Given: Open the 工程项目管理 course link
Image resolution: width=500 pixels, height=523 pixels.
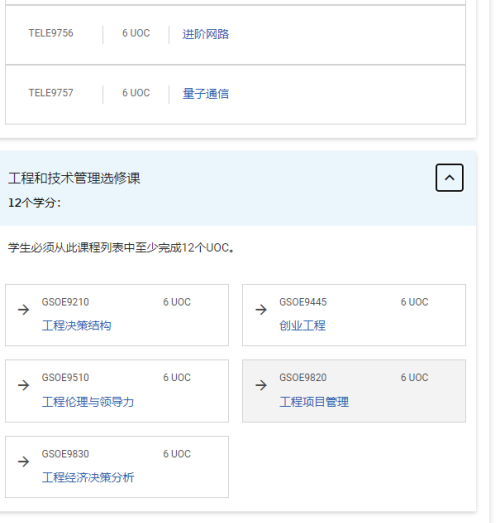Looking at the screenshot, I should [x=314, y=402].
